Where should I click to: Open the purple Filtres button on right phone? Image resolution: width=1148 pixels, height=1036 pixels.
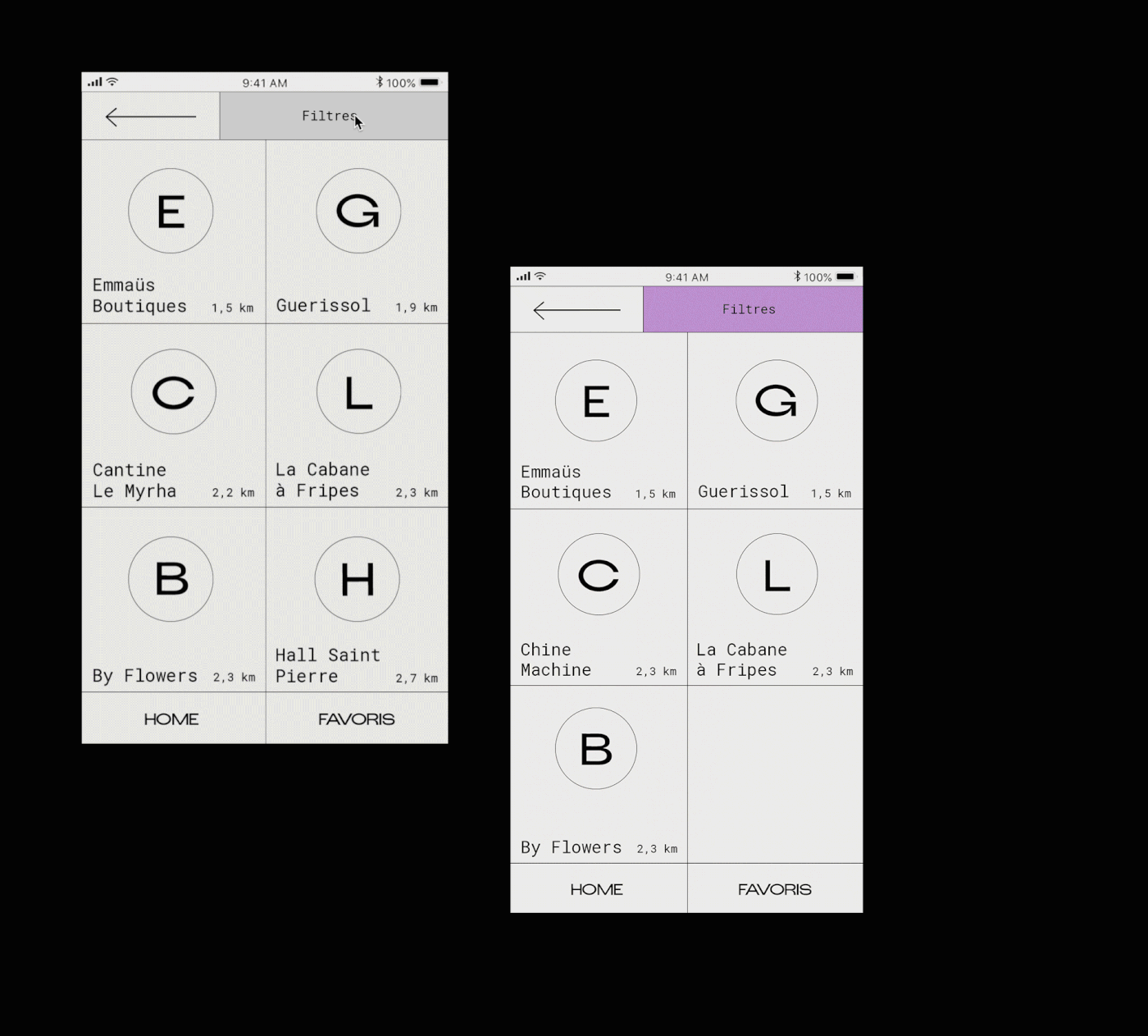coord(753,309)
